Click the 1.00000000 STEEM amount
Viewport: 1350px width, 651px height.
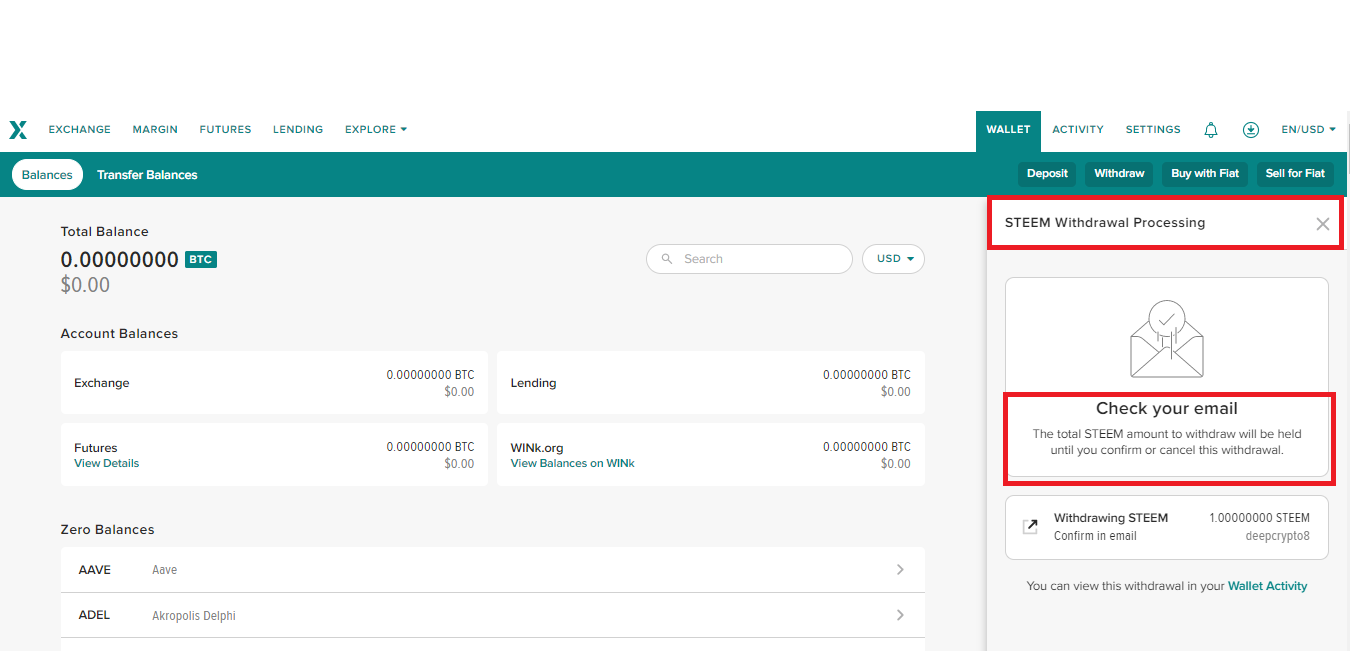(1259, 518)
